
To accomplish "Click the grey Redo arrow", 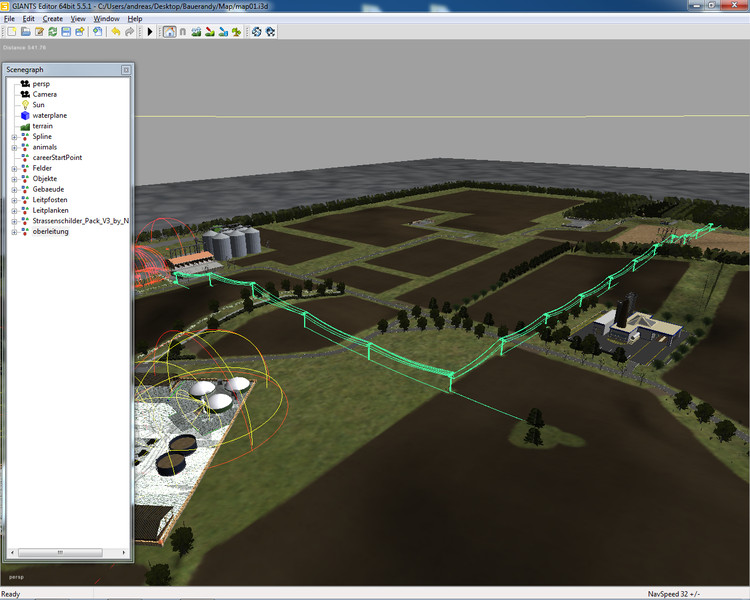I will tap(129, 32).
